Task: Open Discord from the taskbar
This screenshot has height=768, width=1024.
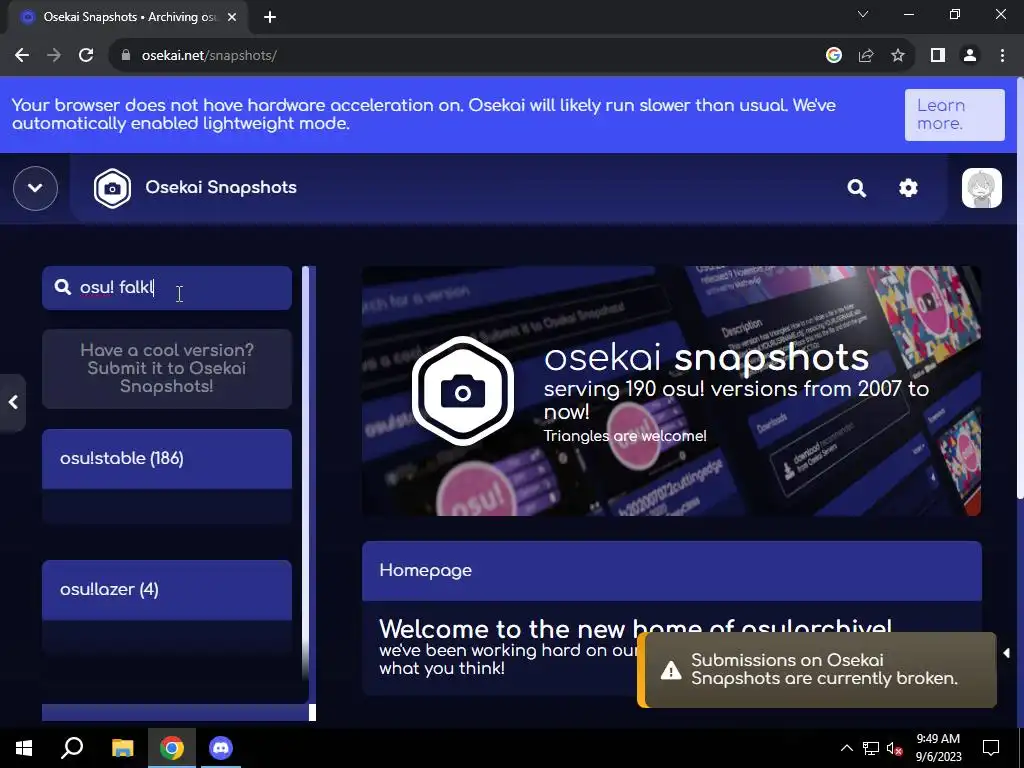Action: (x=221, y=748)
